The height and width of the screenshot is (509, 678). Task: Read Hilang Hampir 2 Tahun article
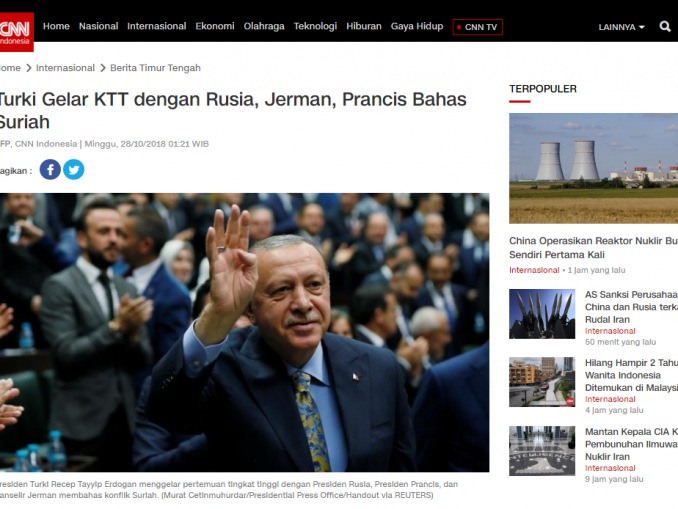(631, 375)
